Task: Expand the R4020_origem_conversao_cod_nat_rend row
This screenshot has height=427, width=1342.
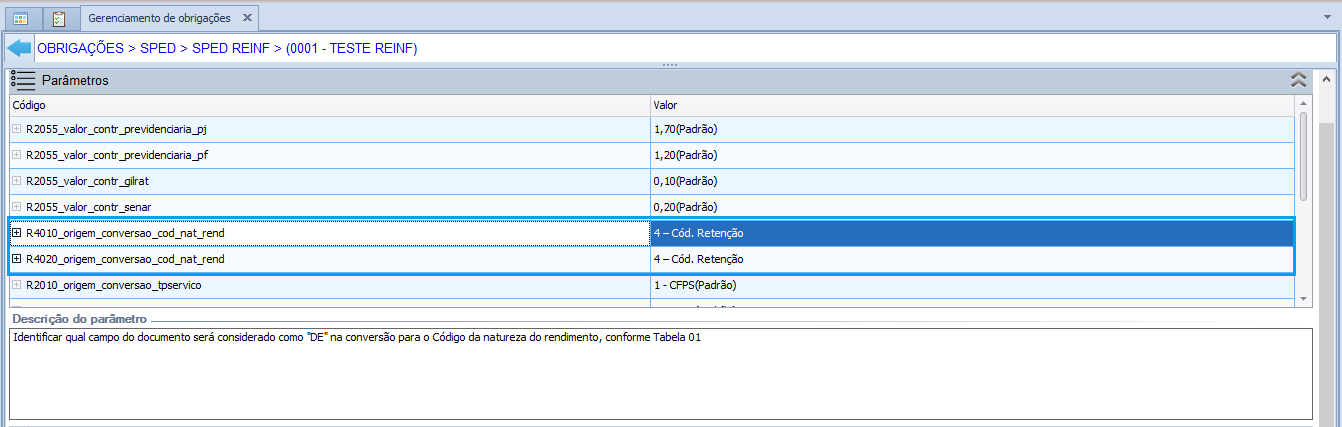Action: click(16, 259)
